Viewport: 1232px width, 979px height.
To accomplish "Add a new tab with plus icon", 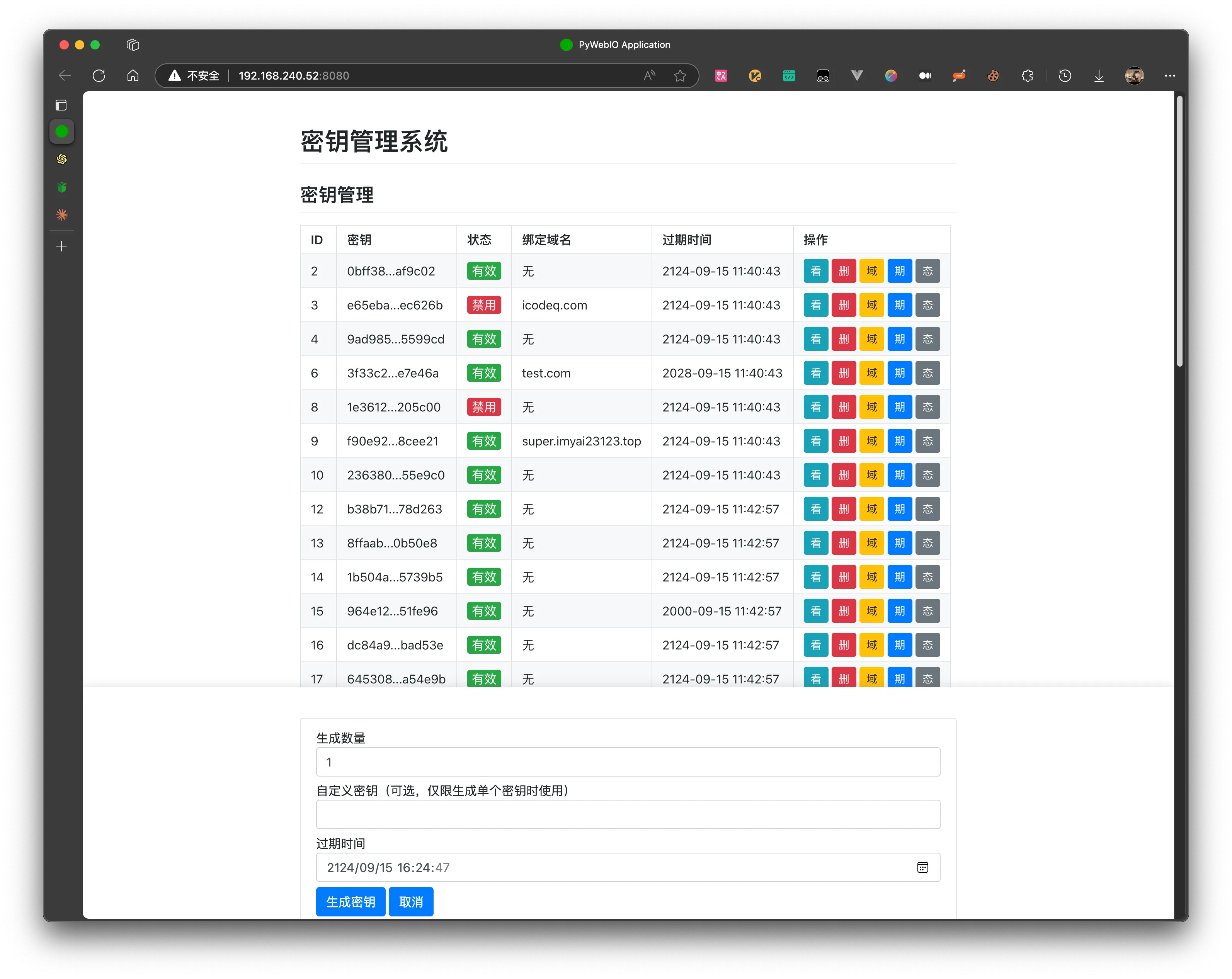I will point(62,246).
